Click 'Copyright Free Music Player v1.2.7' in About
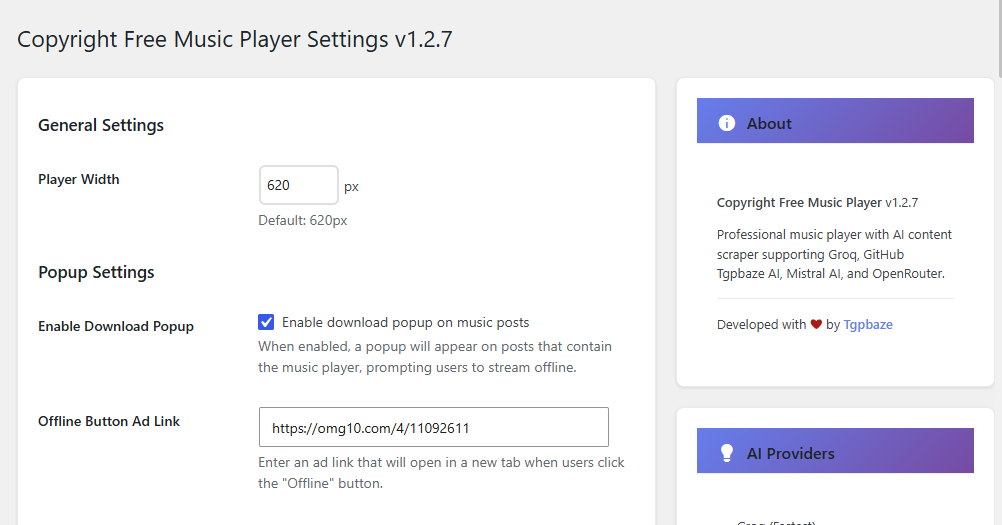This screenshot has width=1002, height=525. [x=817, y=202]
